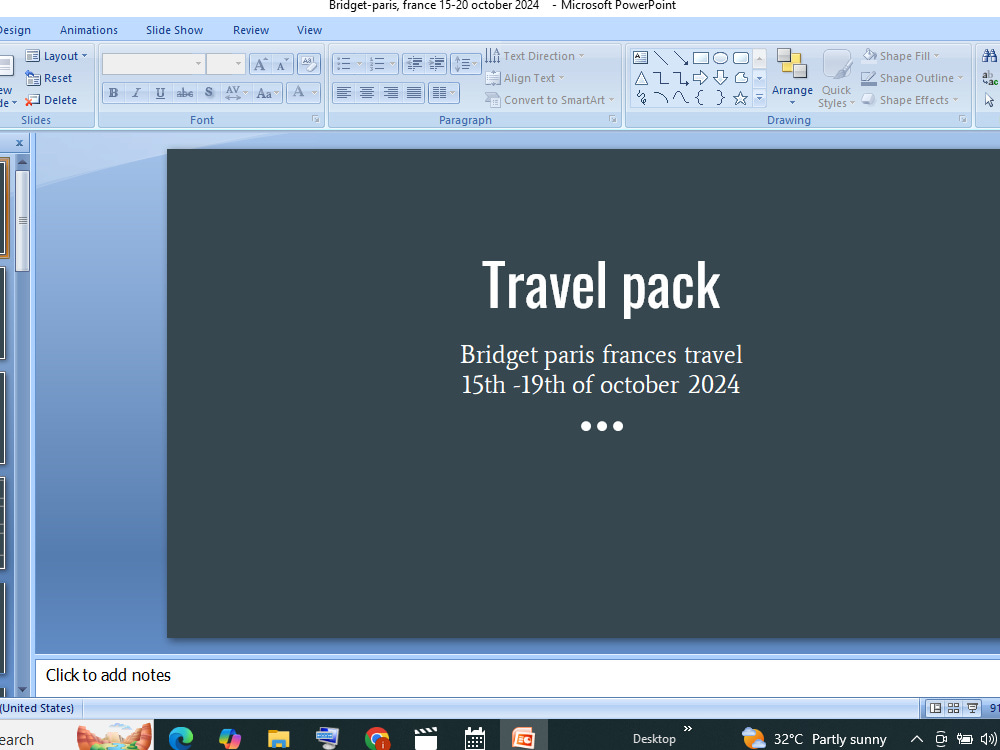Open Microsoft Edge from taskbar
This screenshot has height=750, width=1000.
pos(180,738)
